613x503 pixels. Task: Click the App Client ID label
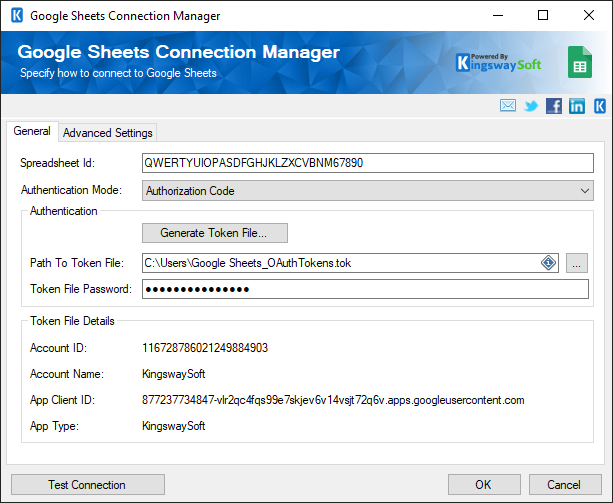(x=63, y=400)
